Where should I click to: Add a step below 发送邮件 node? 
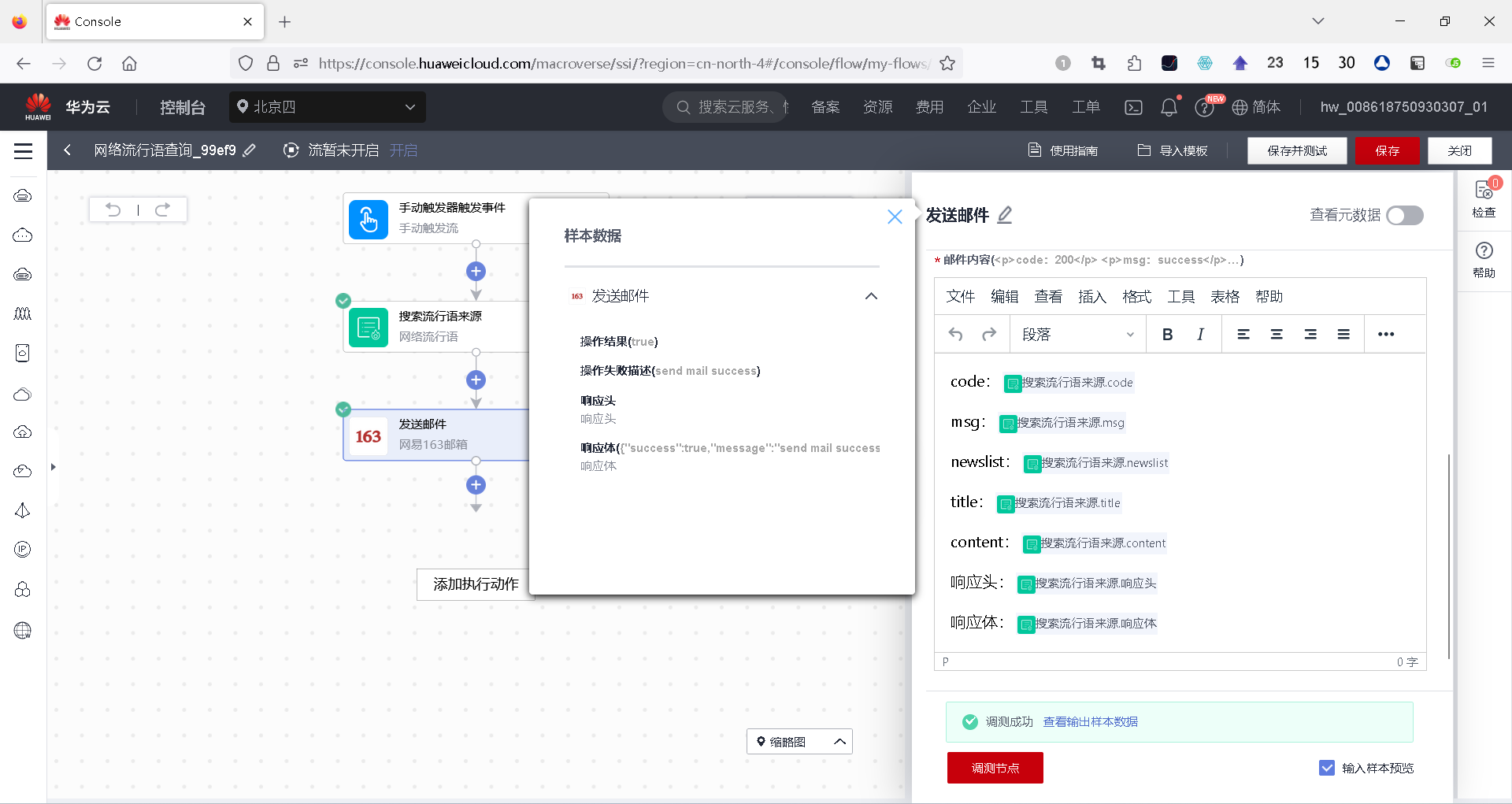(x=476, y=484)
